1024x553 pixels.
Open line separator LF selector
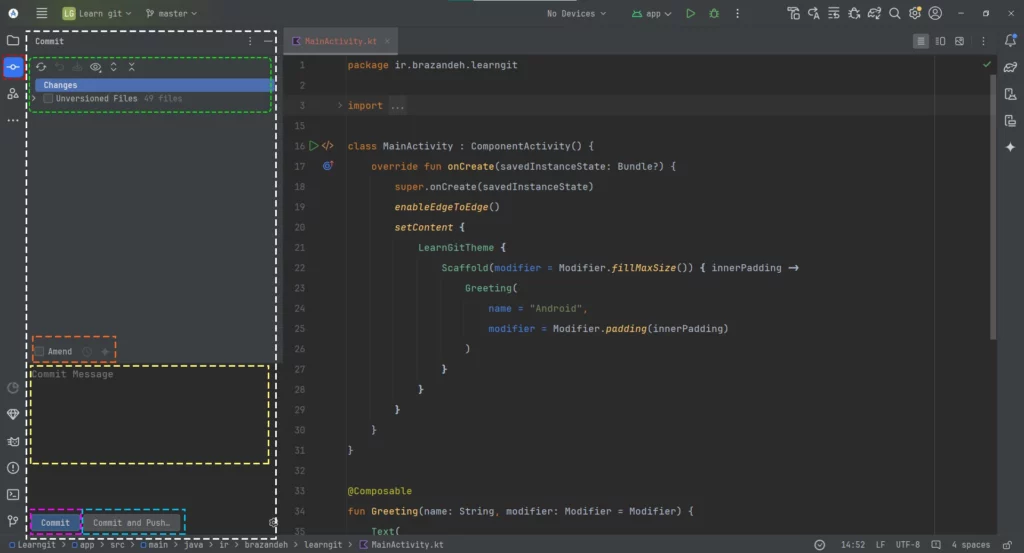(880, 545)
